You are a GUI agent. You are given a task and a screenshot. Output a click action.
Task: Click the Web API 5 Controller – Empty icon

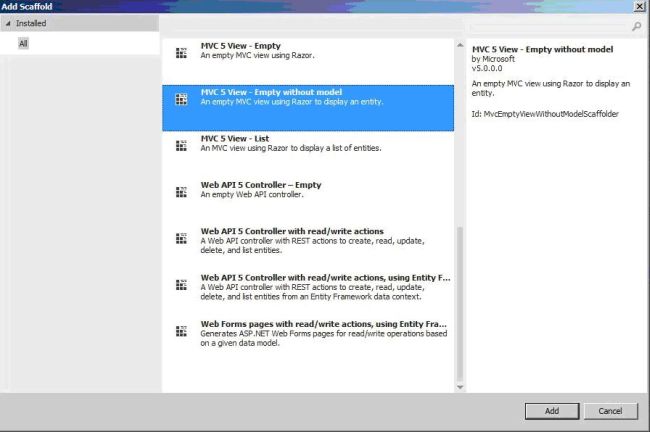181,192
